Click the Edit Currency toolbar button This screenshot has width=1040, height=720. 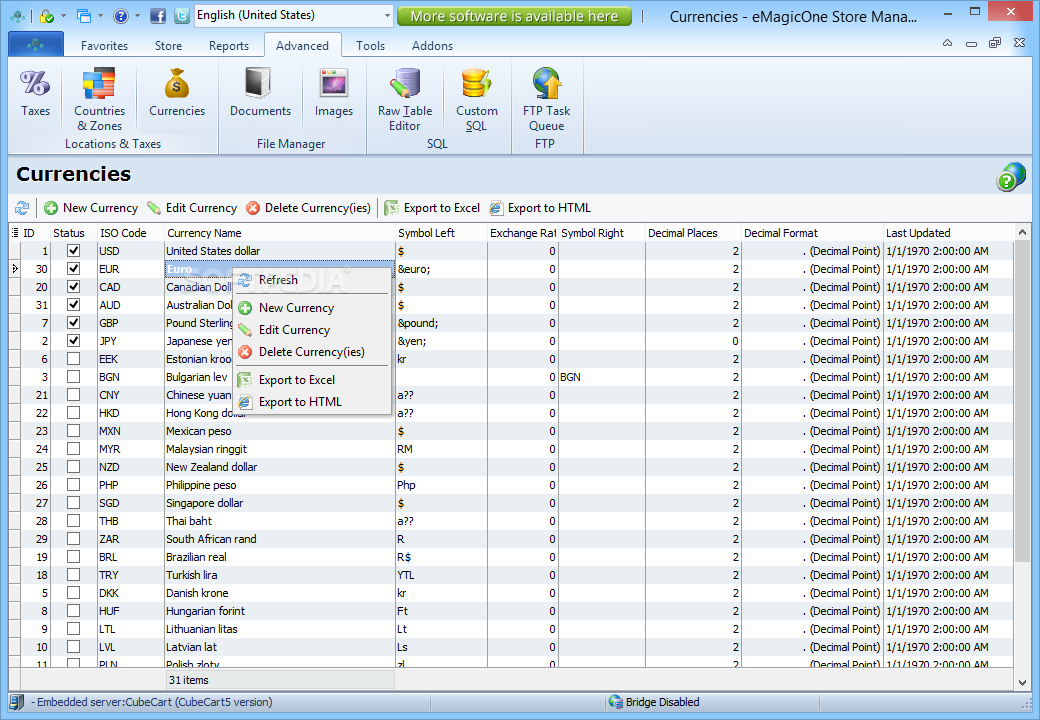pos(192,208)
